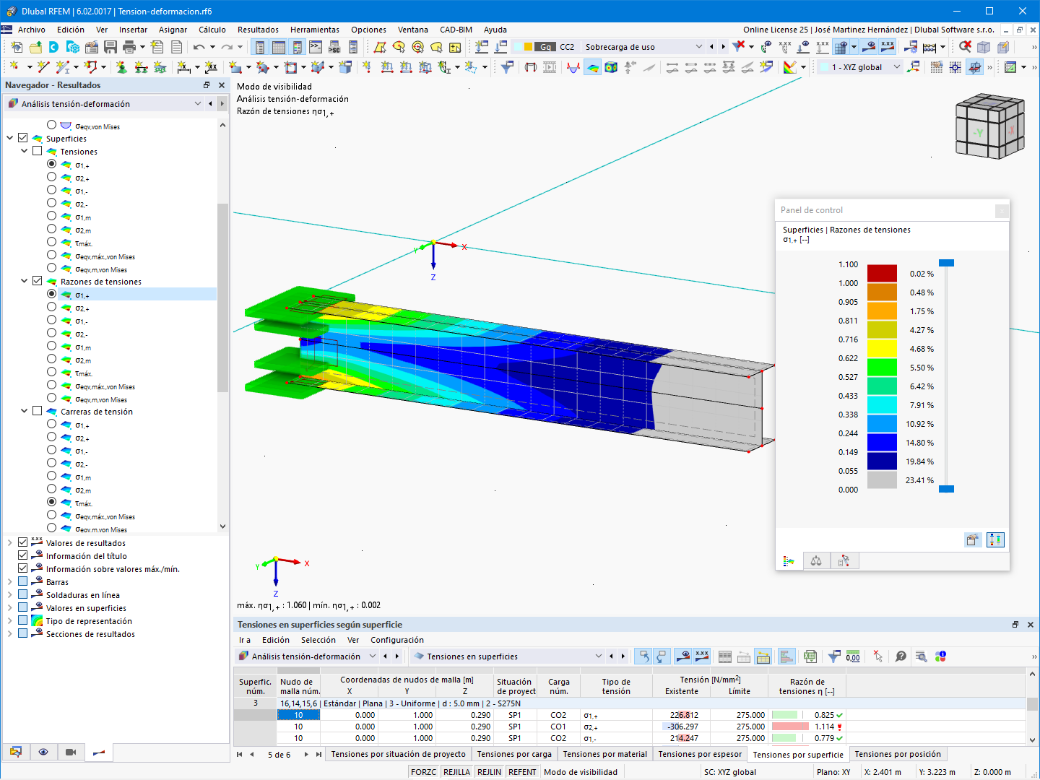Click the REJILLA status bar button
The height and width of the screenshot is (780, 1040).
(456, 772)
